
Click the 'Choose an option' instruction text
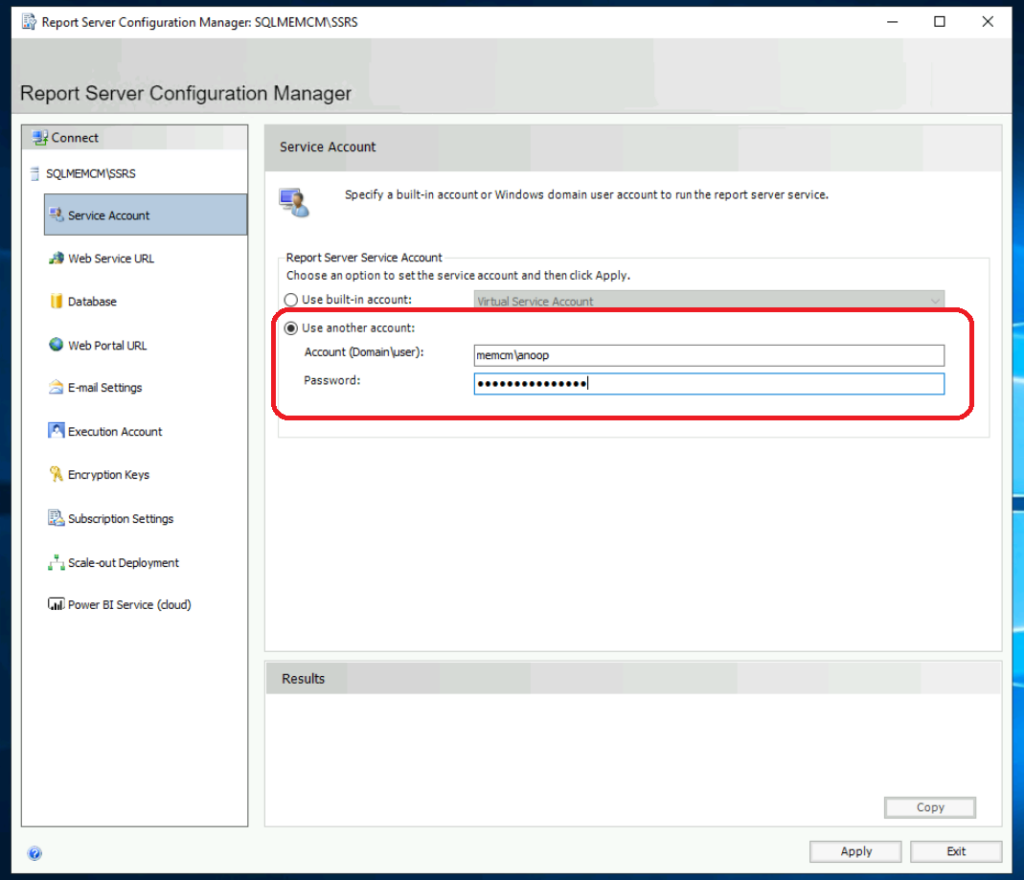tap(458, 275)
